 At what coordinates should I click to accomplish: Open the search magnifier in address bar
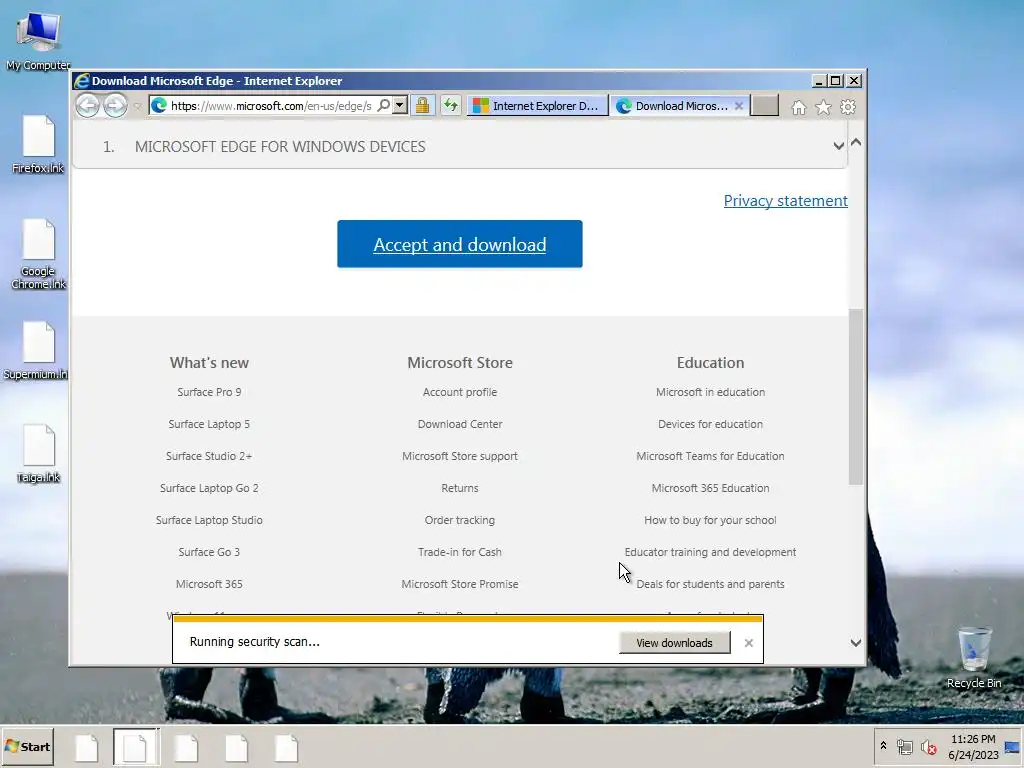pyautogui.click(x=383, y=106)
